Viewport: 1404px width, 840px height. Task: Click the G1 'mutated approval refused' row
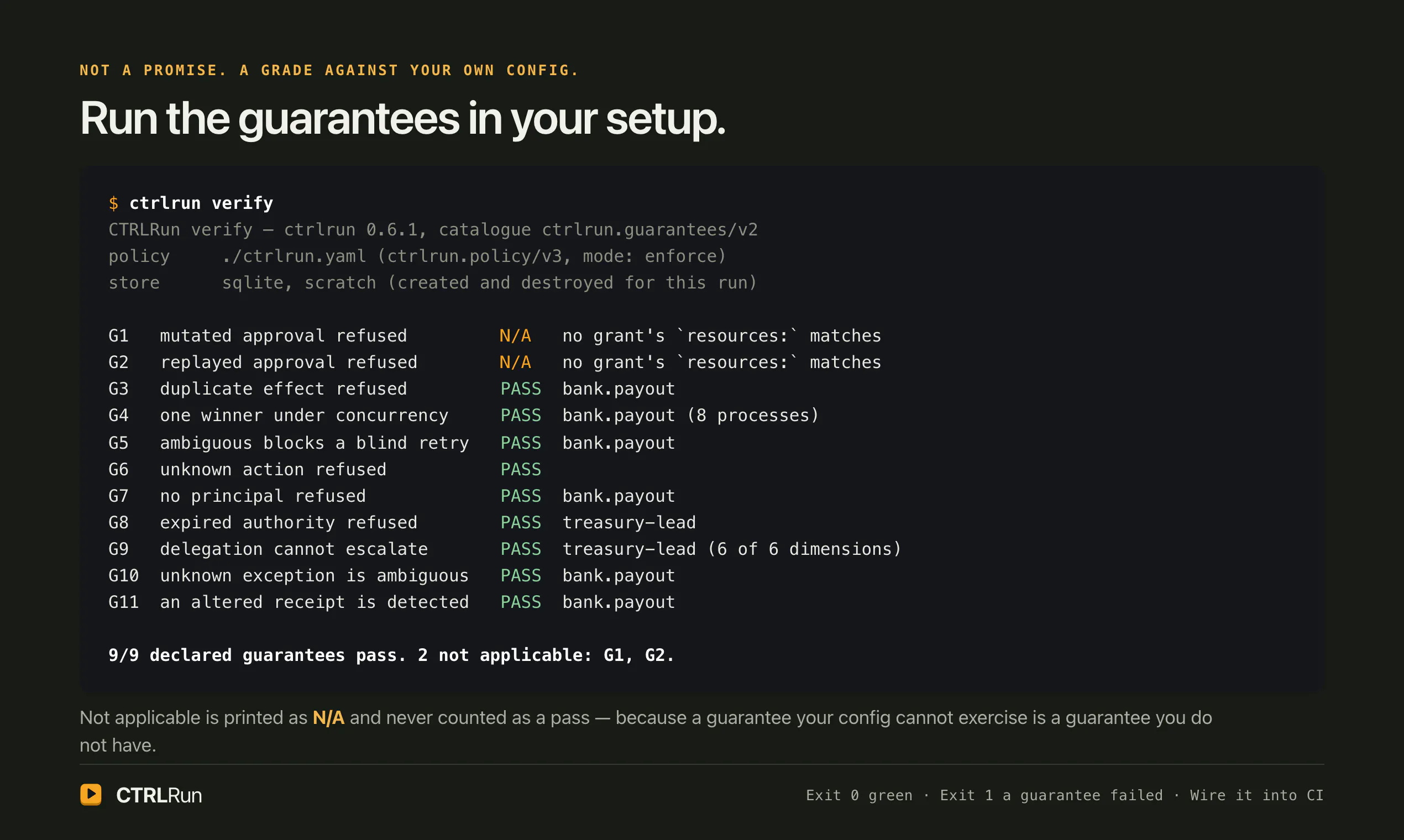[495, 335]
